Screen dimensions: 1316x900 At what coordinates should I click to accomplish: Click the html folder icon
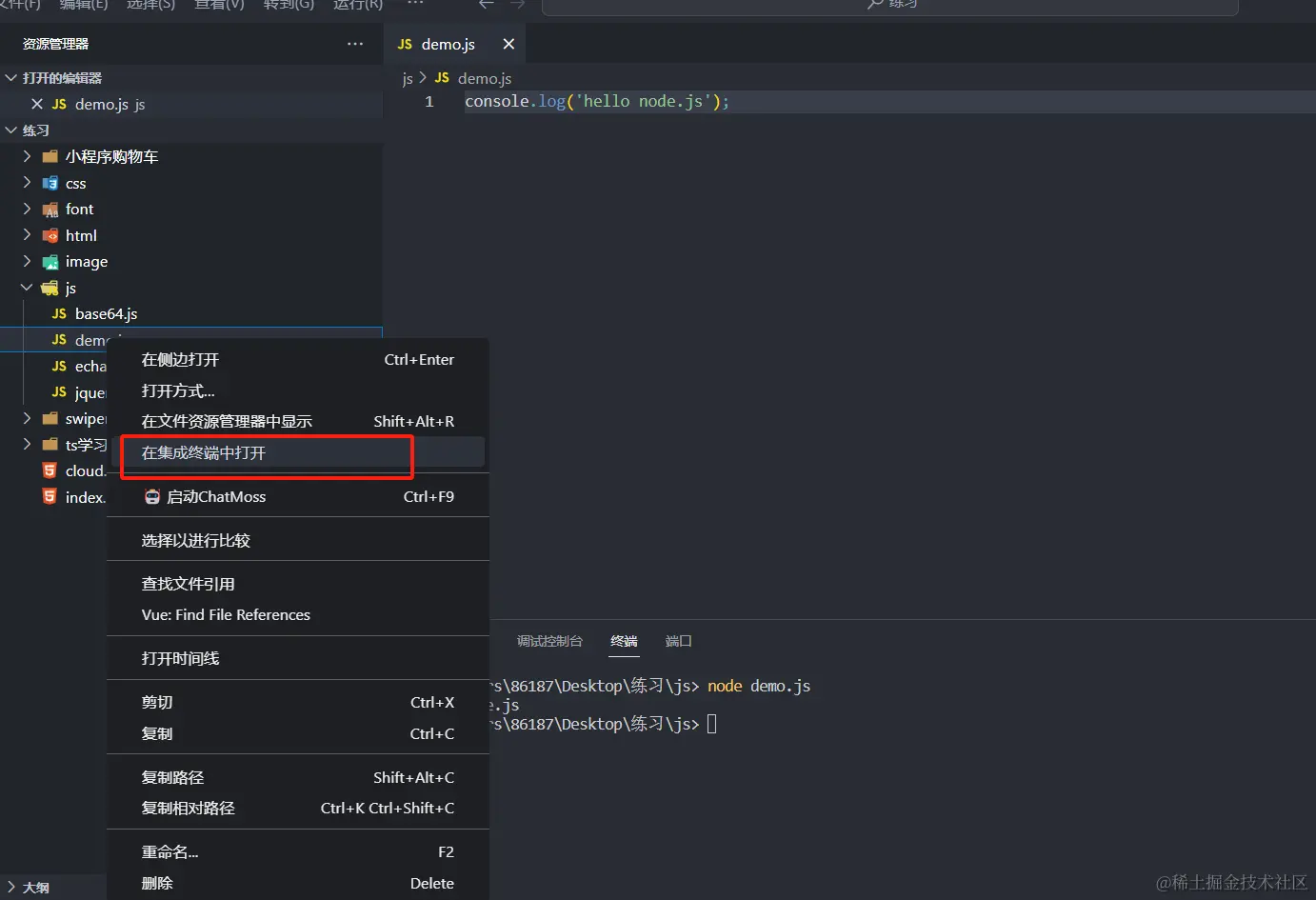[x=50, y=235]
